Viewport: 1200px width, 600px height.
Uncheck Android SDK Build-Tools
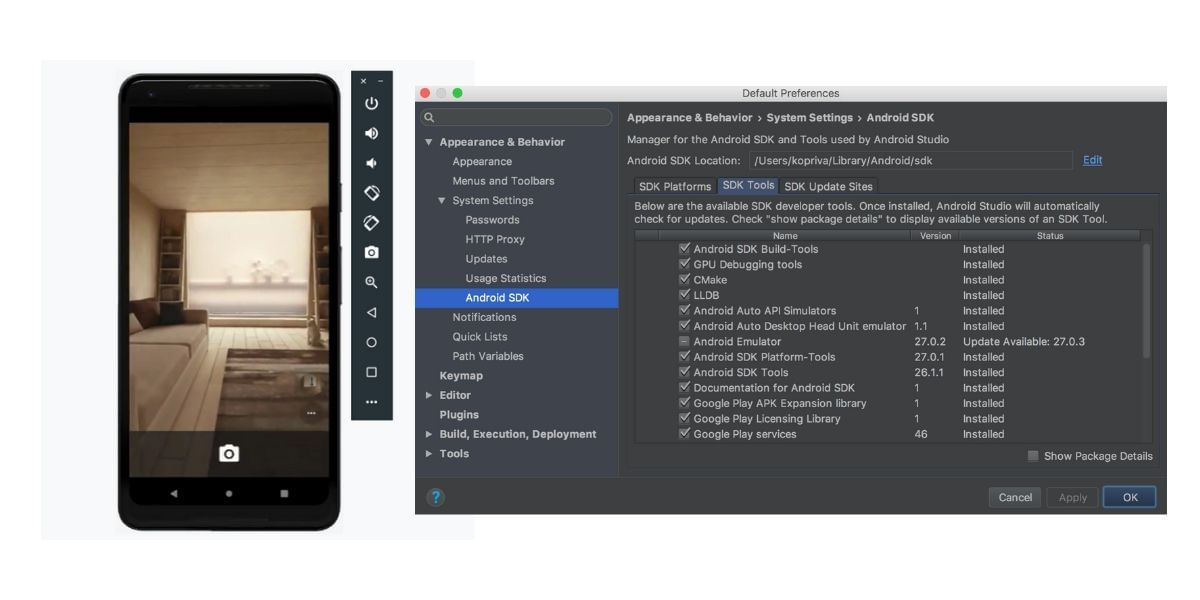684,248
